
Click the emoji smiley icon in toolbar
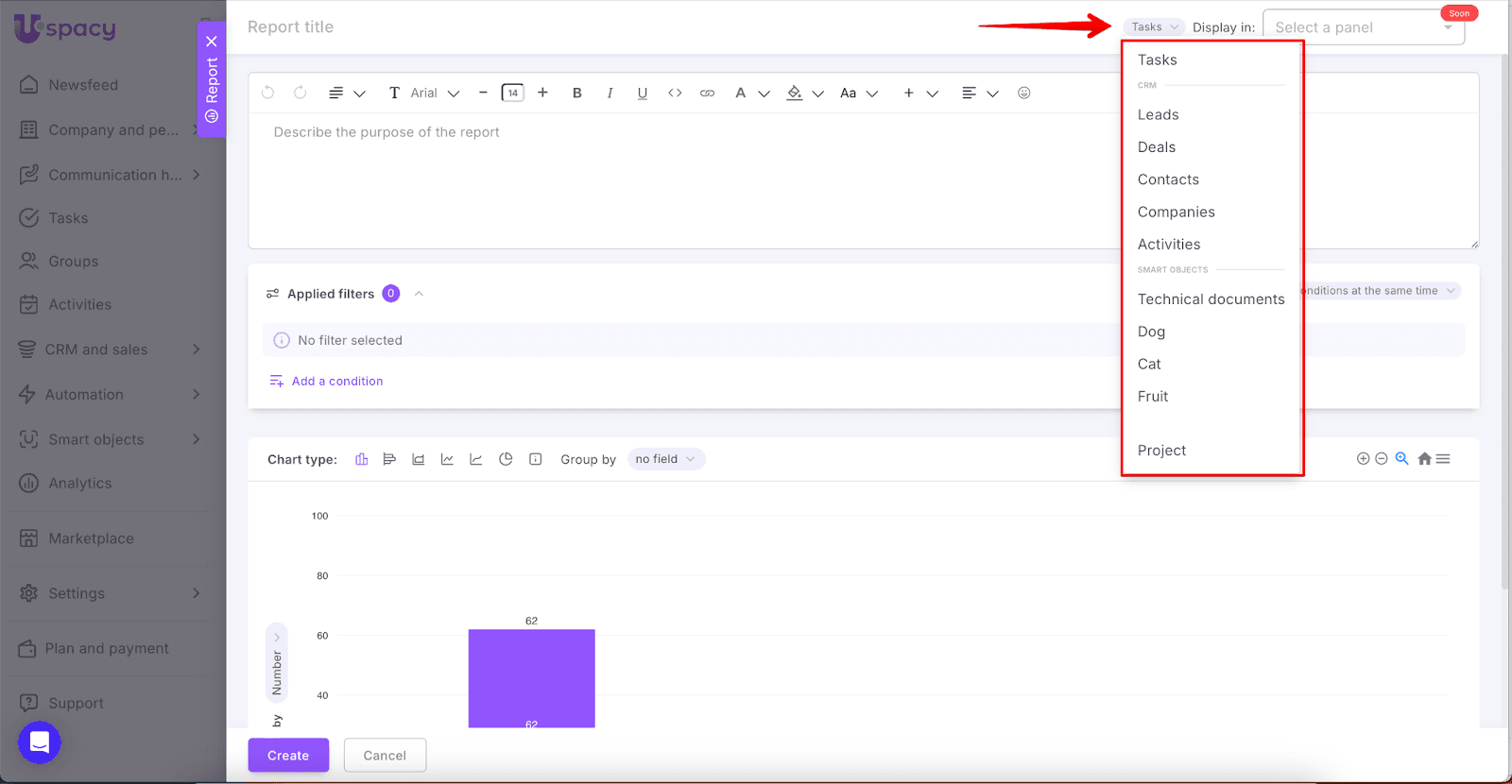[x=1023, y=93]
